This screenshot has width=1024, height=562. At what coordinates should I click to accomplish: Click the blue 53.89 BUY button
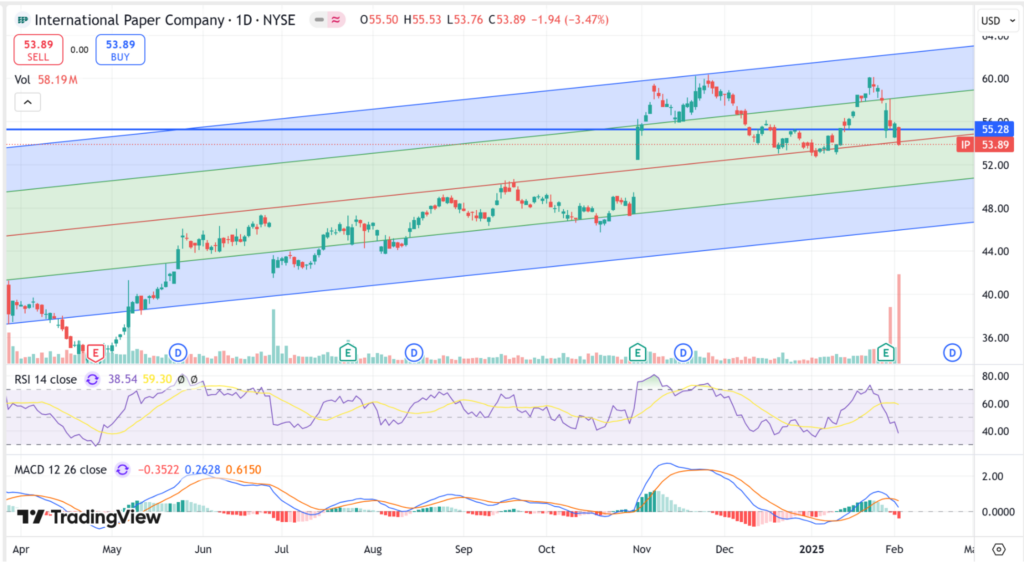click(120, 50)
